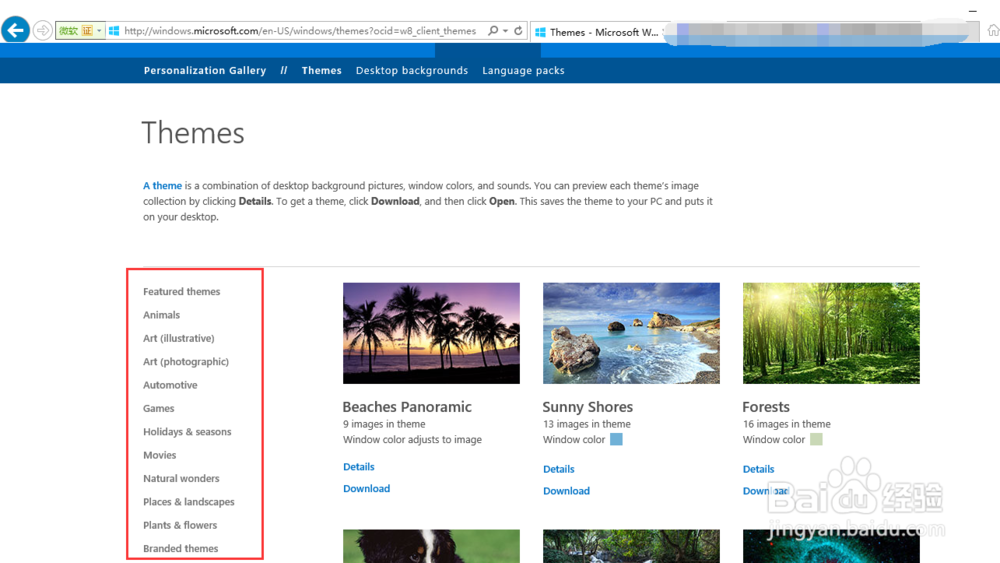Image resolution: width=1000 pixels, height=563 pixels.
Task: Click the Download link for Beaches Panoramic
Action: click(x=366, y=489)
